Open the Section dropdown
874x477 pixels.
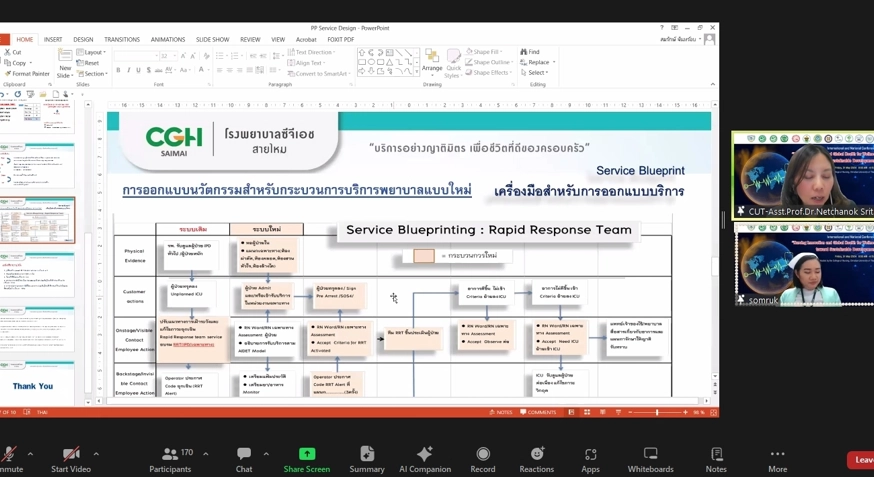[93, 74]
